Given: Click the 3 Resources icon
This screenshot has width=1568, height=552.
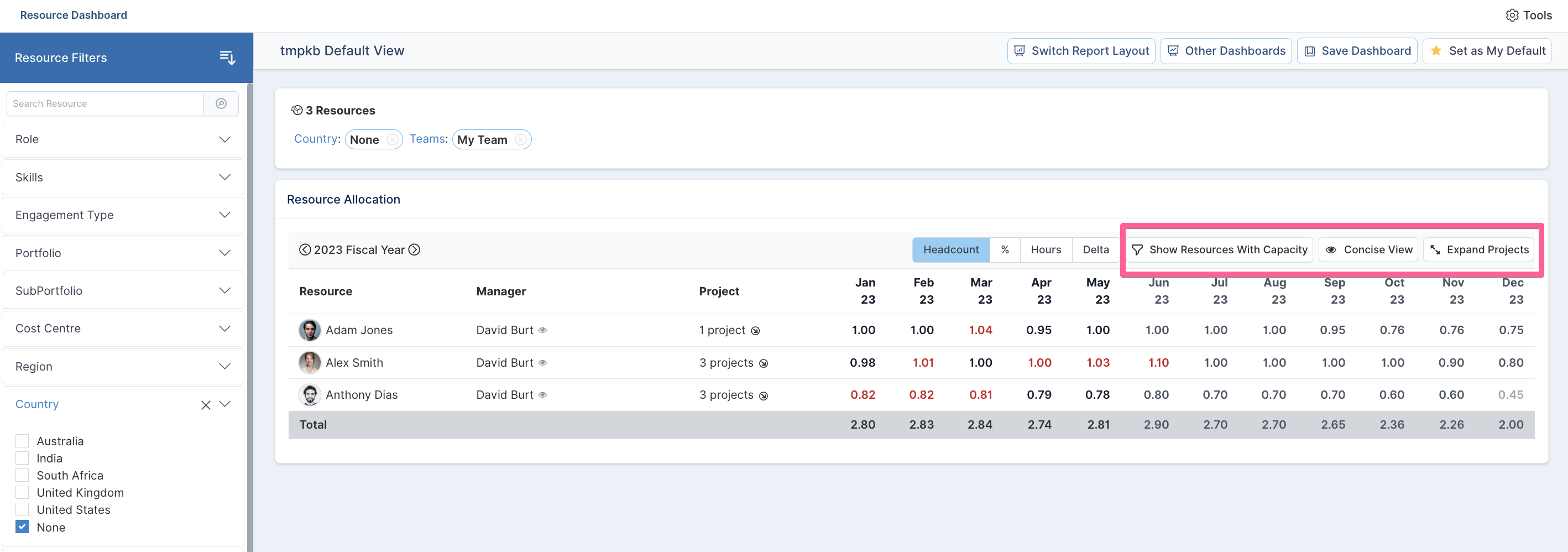Looking at the screenshot, I should 296,110.
